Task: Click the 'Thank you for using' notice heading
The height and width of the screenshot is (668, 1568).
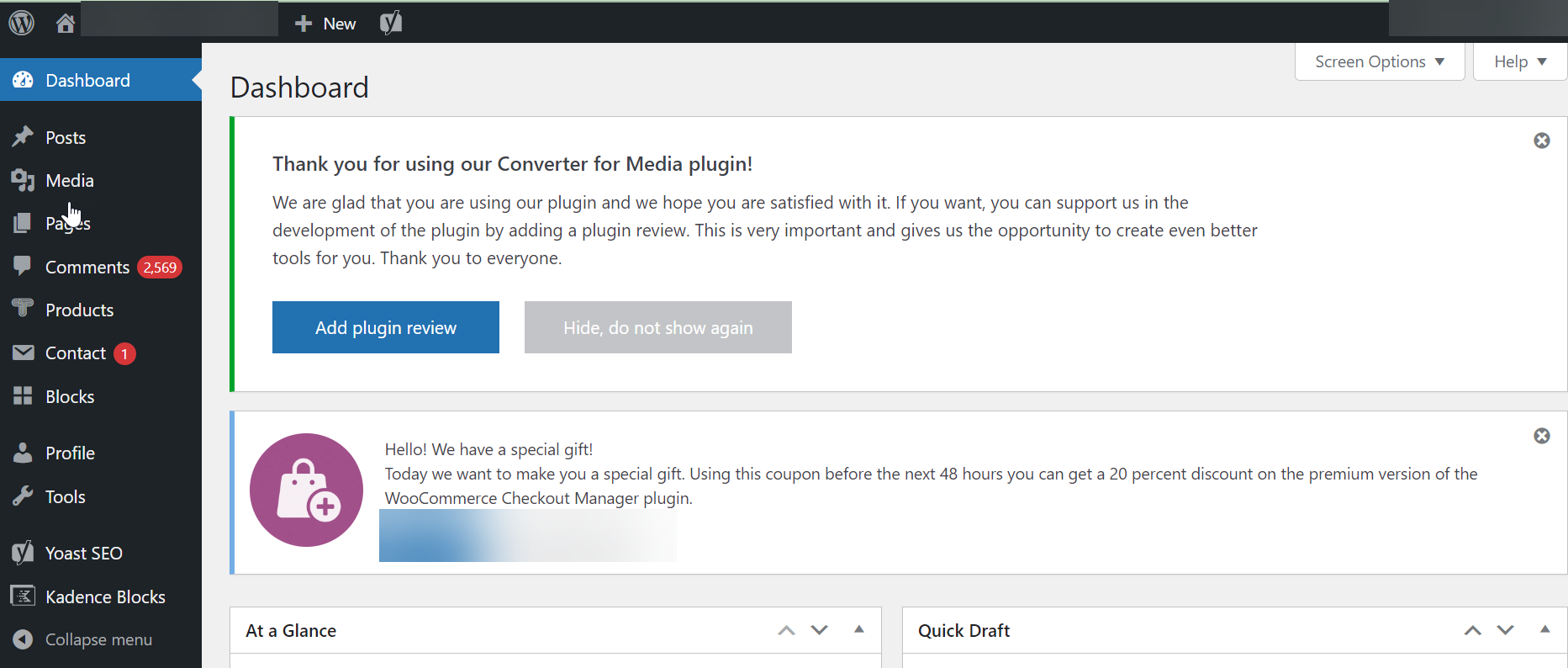Action: (x=512, y=163)
